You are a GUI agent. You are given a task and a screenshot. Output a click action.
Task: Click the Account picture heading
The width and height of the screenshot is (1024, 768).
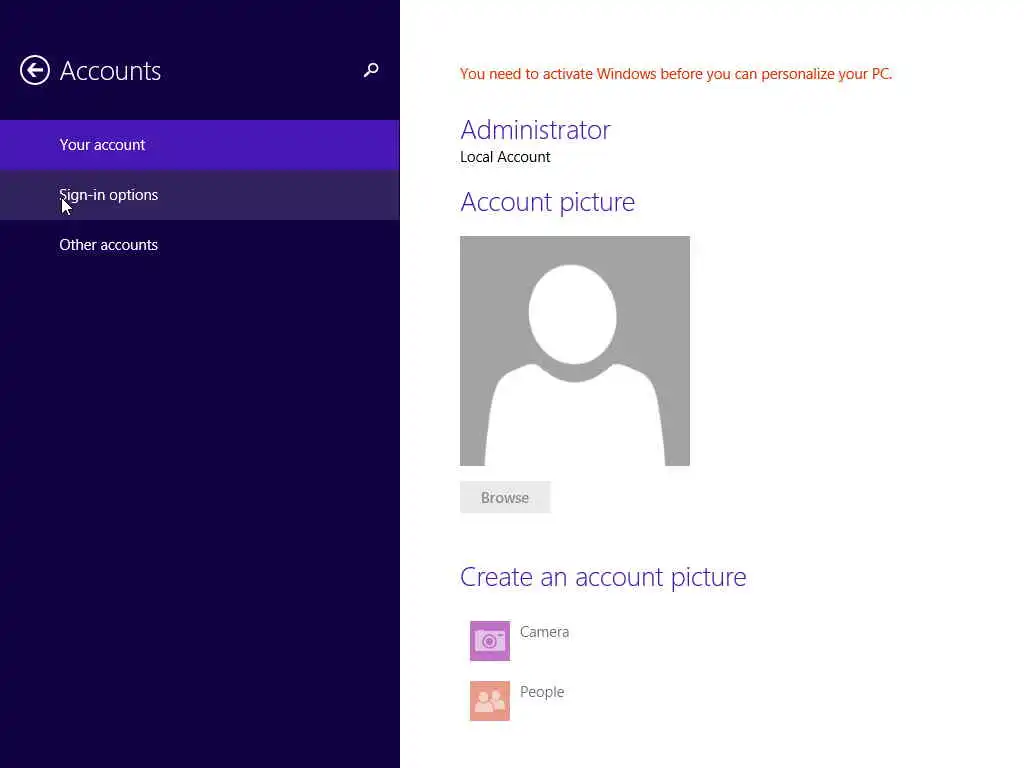pos(547,202)
